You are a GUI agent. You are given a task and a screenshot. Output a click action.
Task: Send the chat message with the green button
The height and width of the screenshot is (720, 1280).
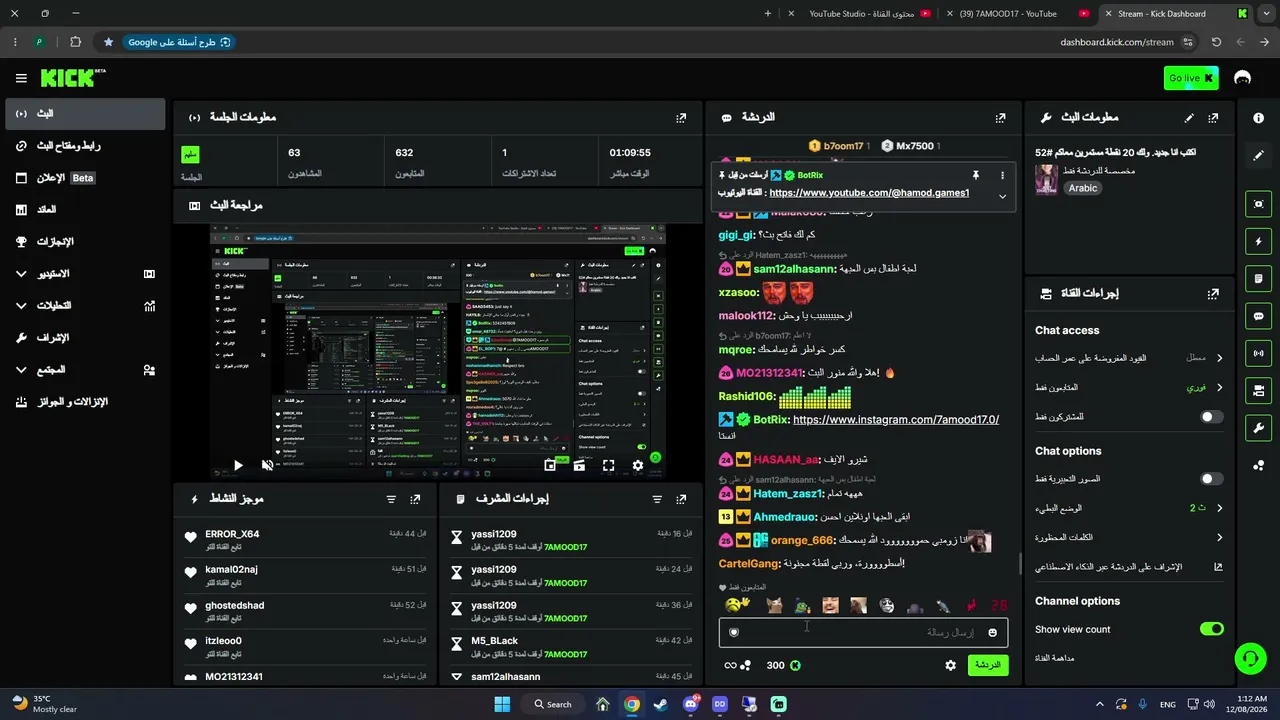point(988,665)
